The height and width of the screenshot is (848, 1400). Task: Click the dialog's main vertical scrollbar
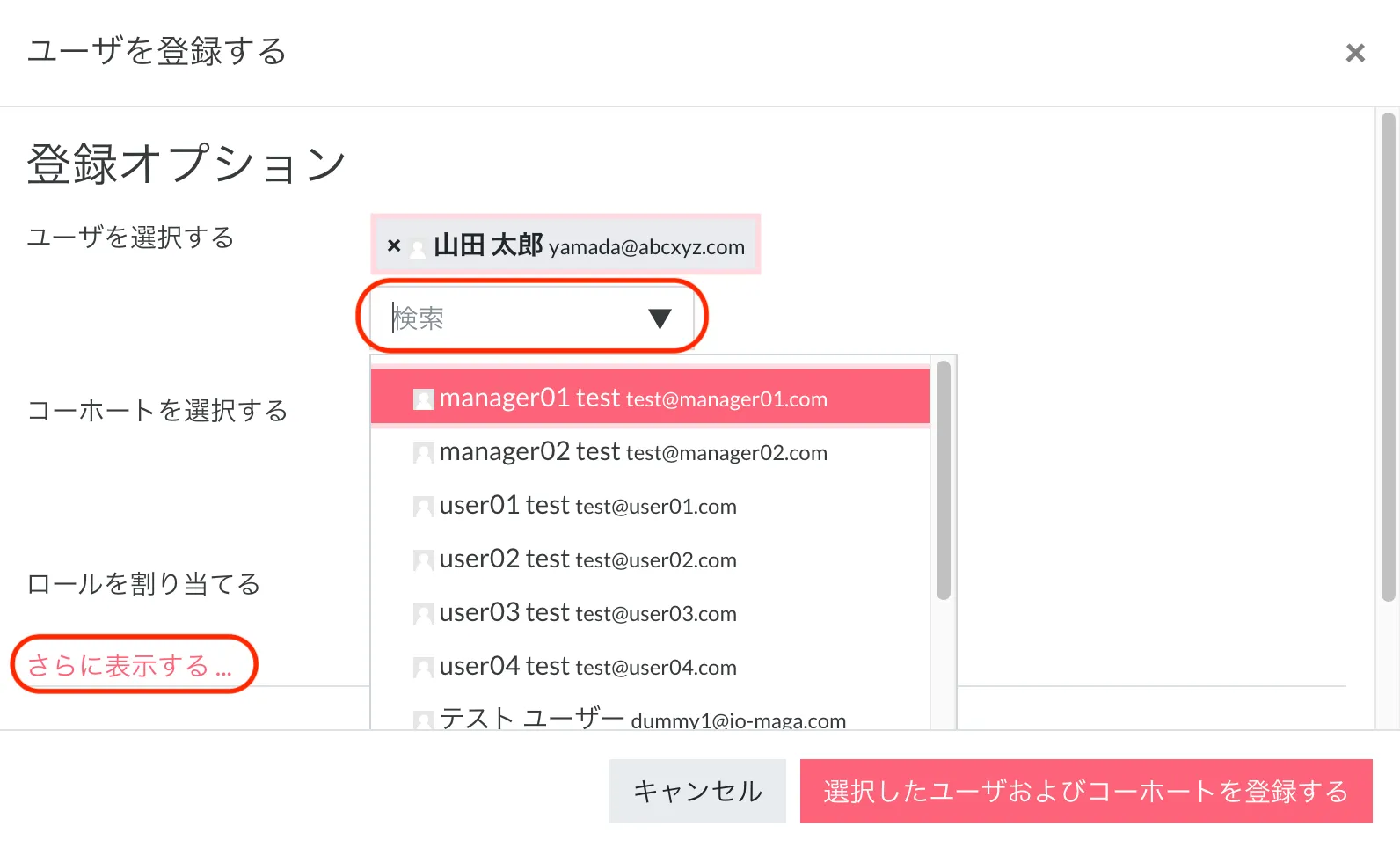click(x=1389, y=357)
